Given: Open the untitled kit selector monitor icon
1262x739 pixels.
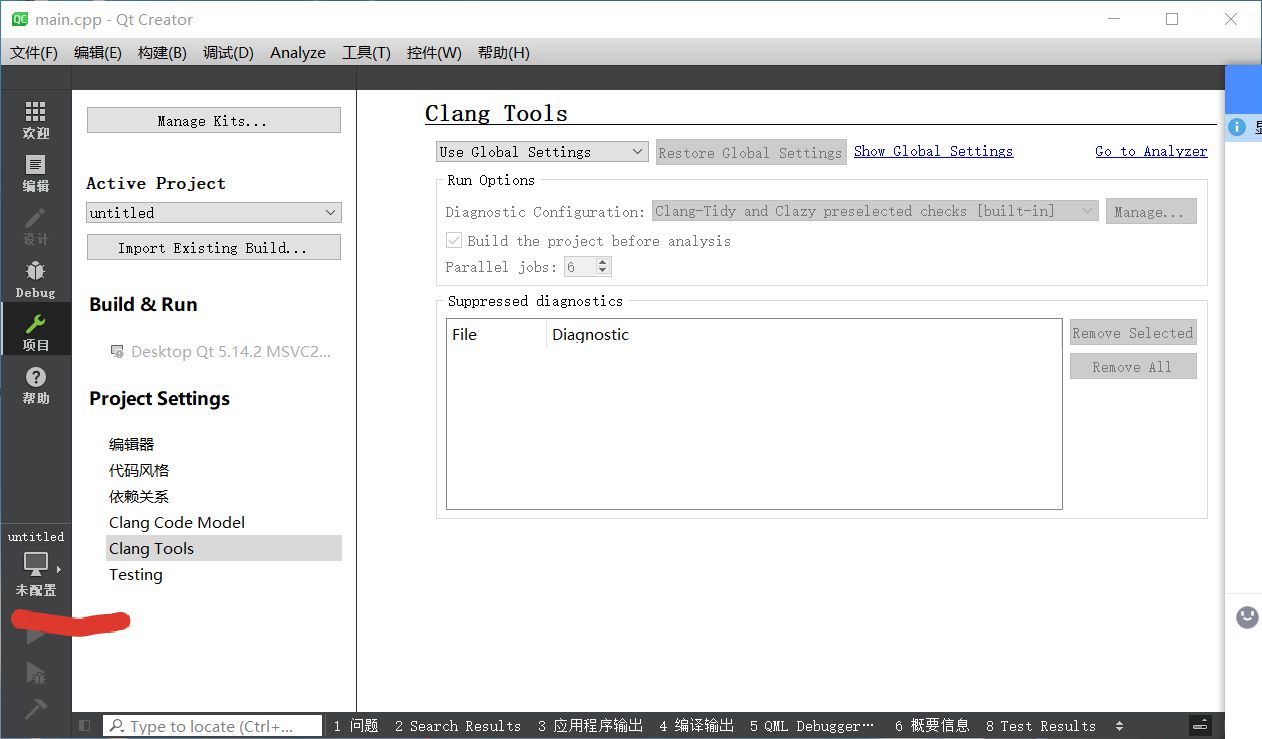Looking at the screenshot, I should click(x=36, y=563).
